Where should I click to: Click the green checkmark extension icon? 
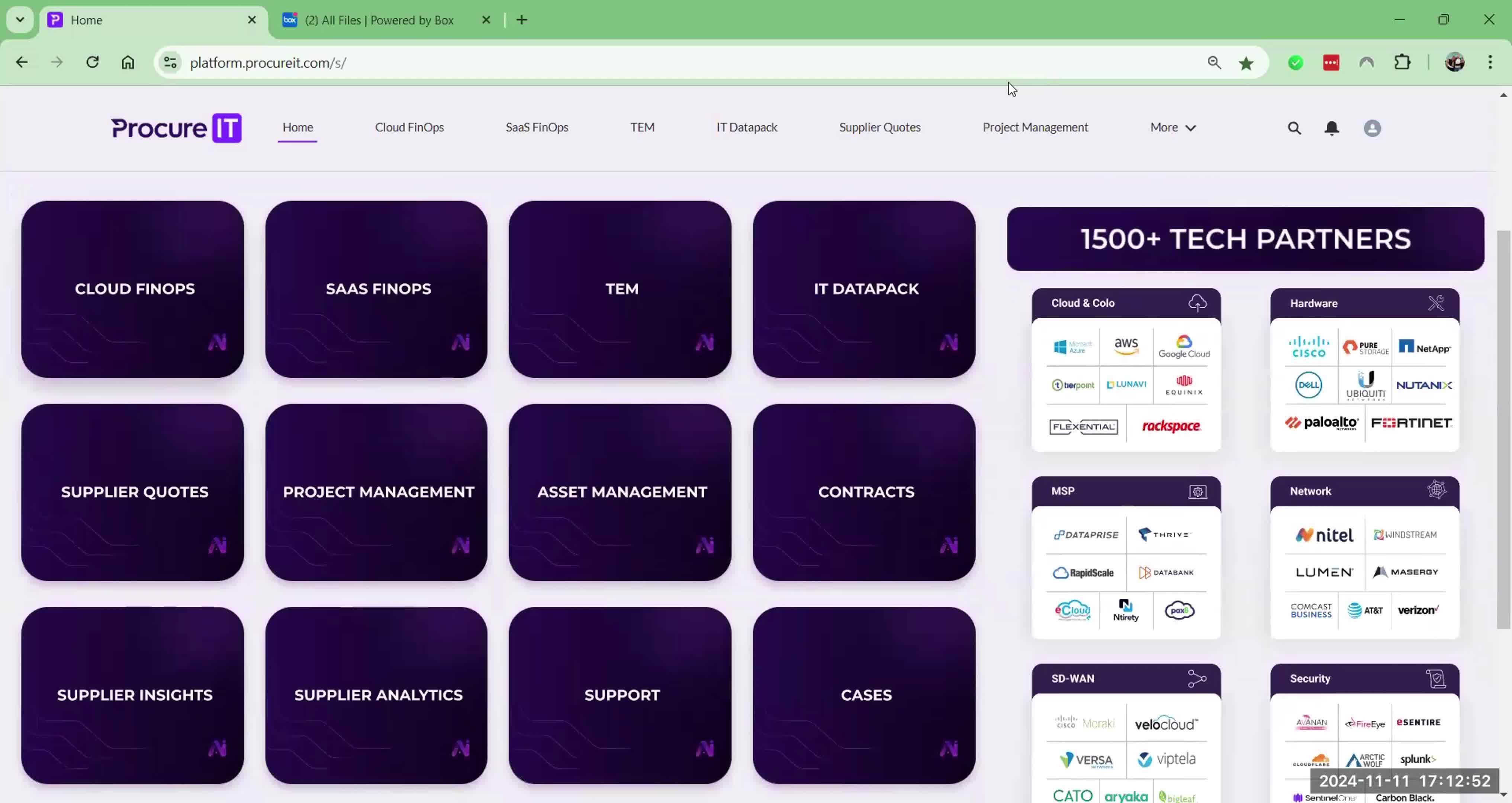[1296, 63]
